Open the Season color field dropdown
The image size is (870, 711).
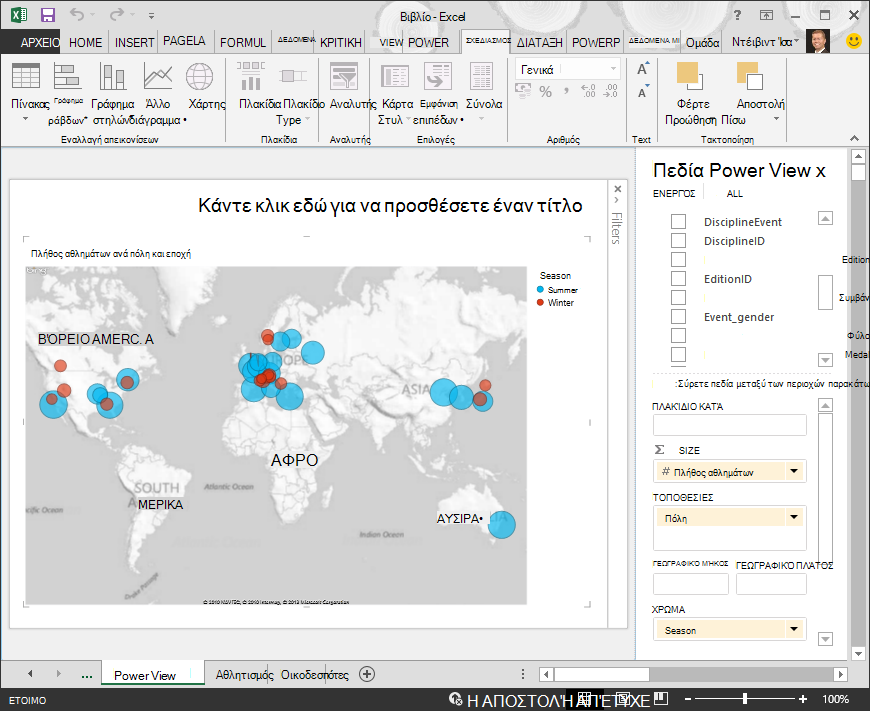pos(794,629)
